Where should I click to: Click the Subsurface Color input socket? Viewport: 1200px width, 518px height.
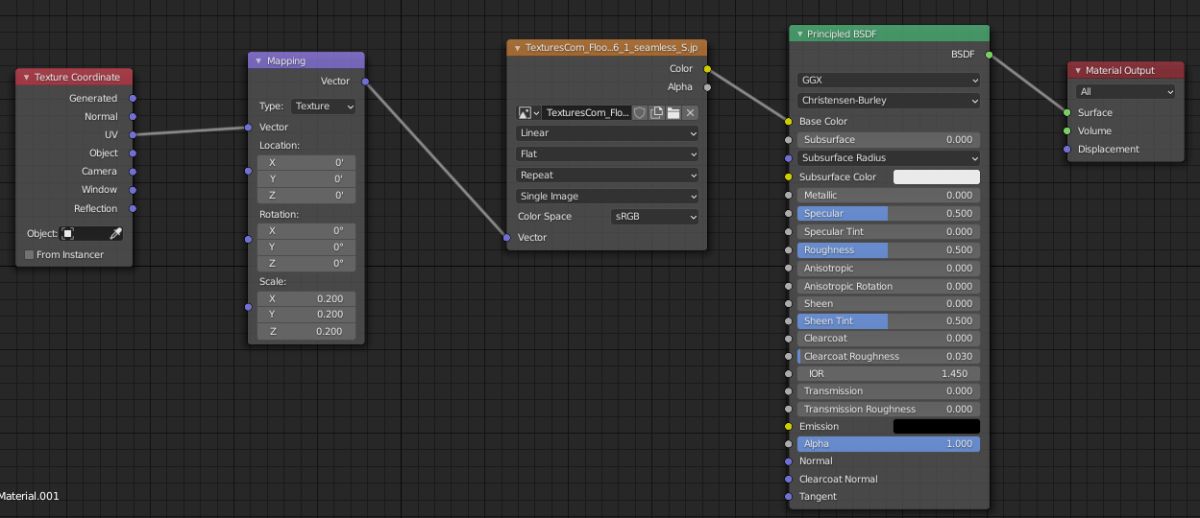tap(789, 177)
